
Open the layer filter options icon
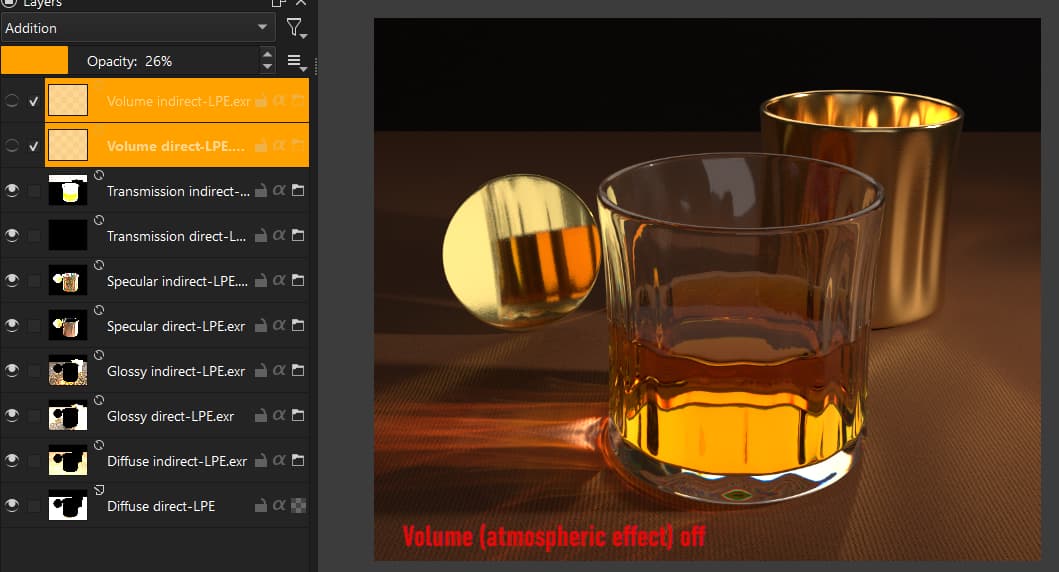pos(296,28)
